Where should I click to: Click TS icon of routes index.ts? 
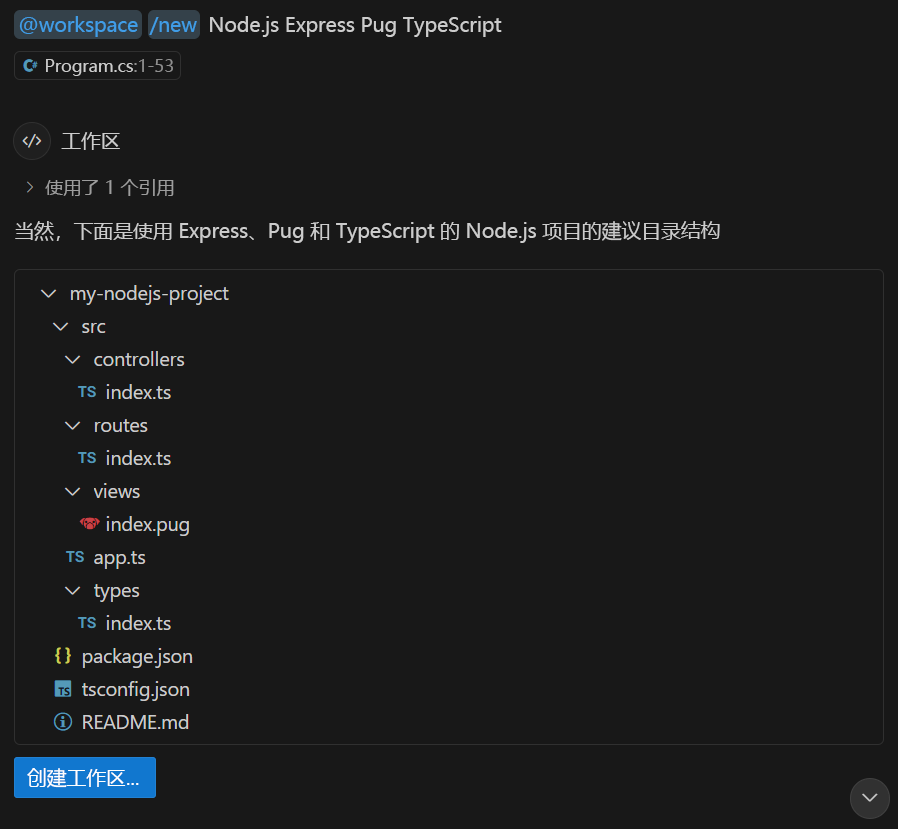[87, 458]
